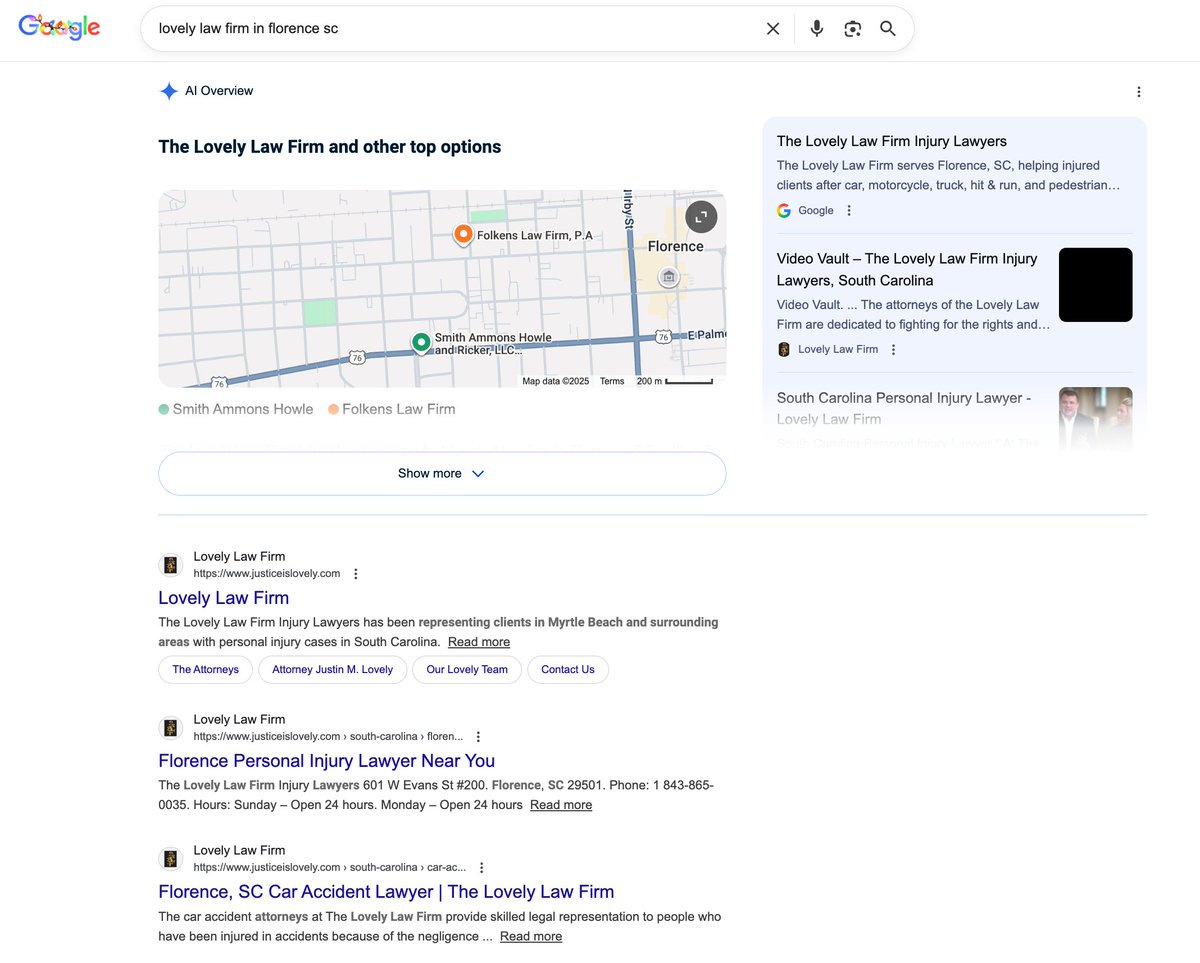1200x963 pixels.
Task: Click the map's E Palmetto street label
Action: (x=706, y=335)
